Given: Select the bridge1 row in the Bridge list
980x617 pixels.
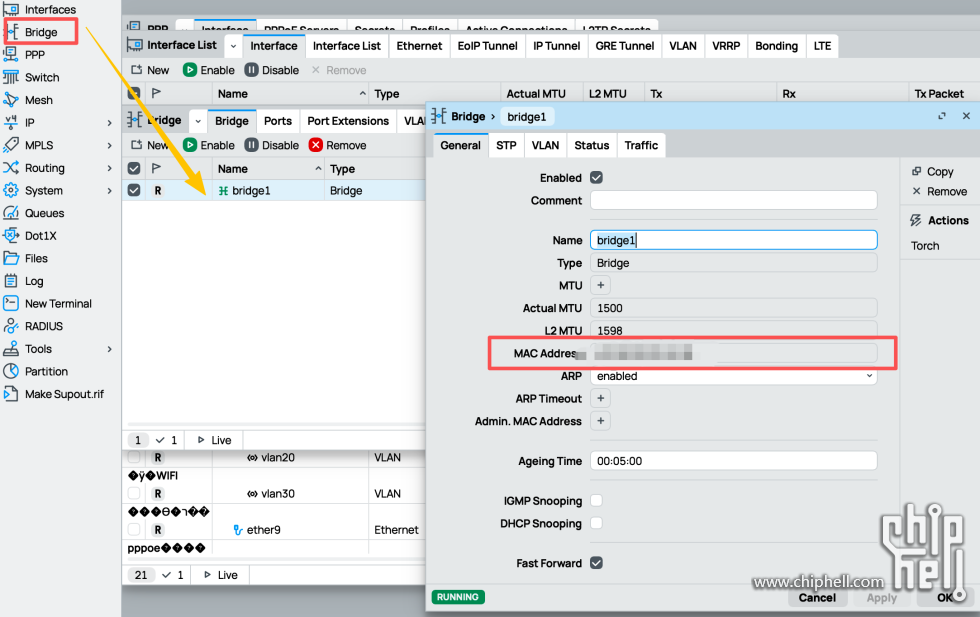Looking at the screenshot, I should point(270,191).
